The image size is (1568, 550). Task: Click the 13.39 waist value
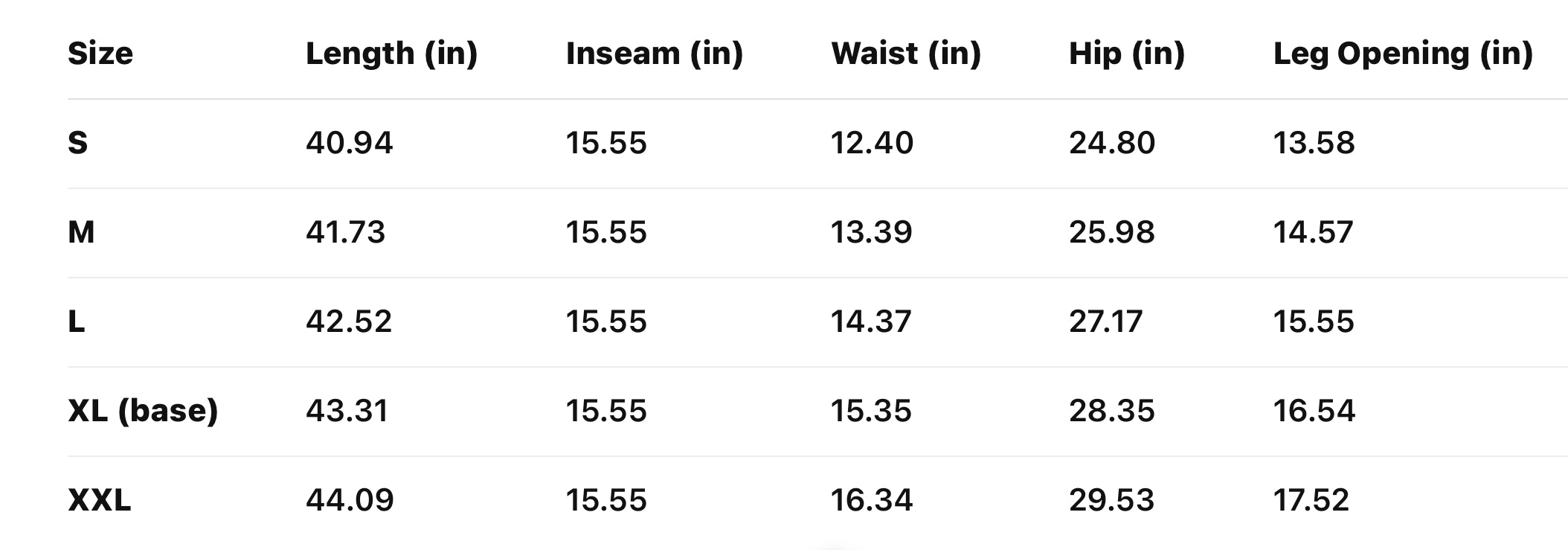[x=871, y=232]
